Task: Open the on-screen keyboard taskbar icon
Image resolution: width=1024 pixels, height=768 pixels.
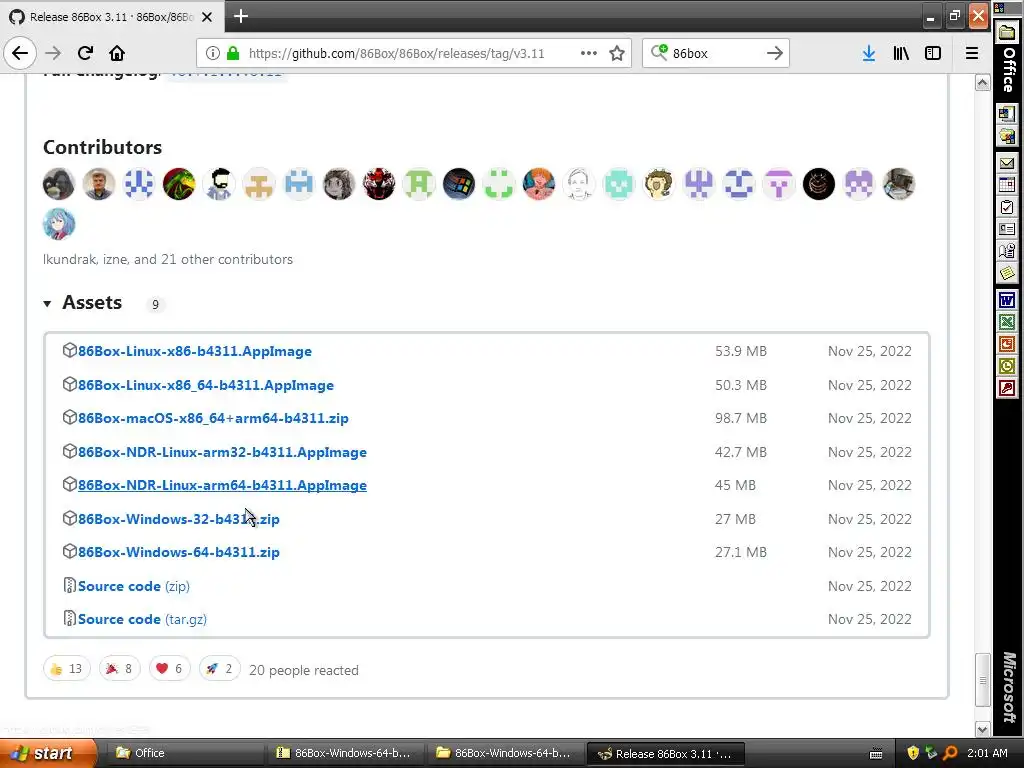Action: coord(876,754)
